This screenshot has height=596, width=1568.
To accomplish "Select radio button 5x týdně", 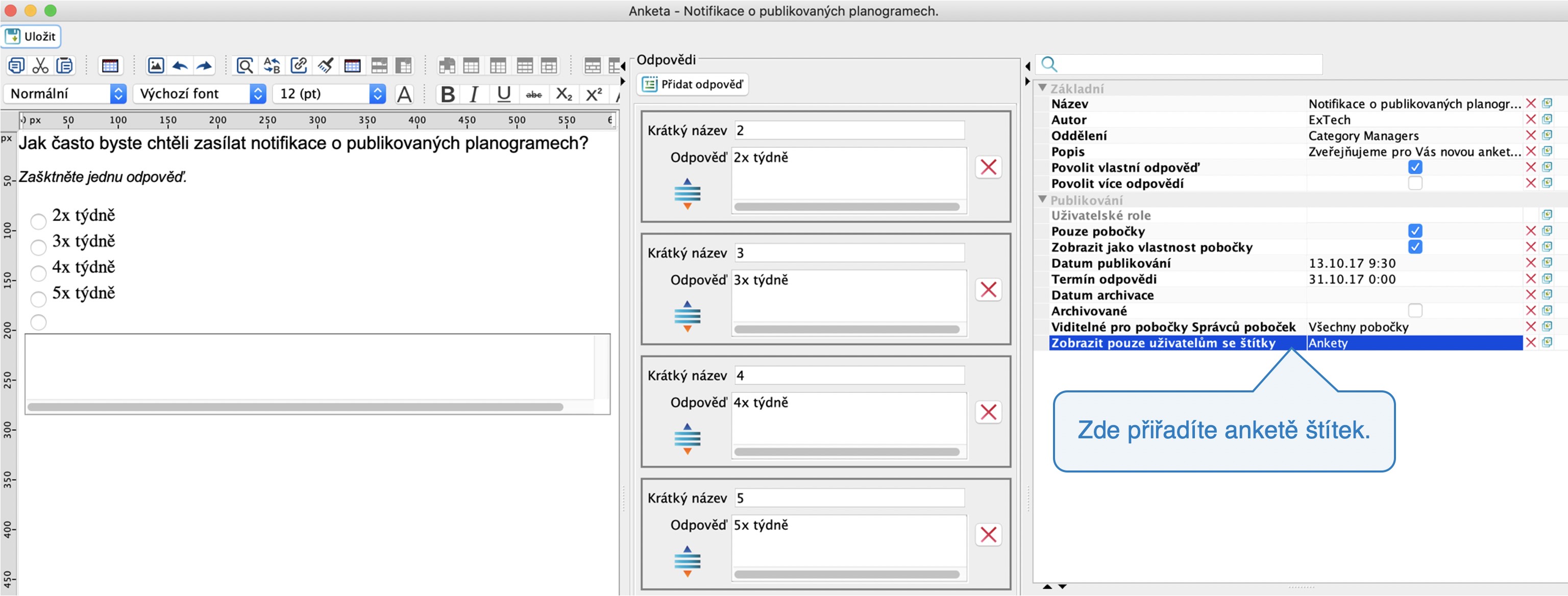I will (38, 299).
